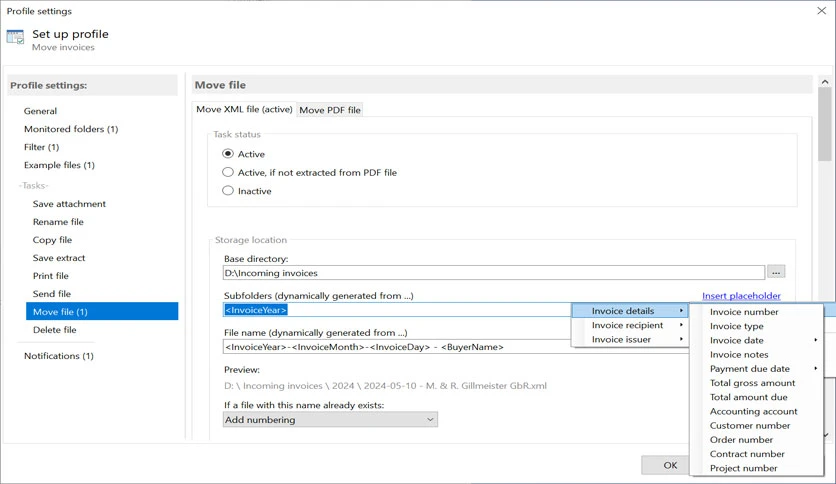Click the scrollbar up arrow
Viewport: 836px width, 484px height.
point(825,82)
